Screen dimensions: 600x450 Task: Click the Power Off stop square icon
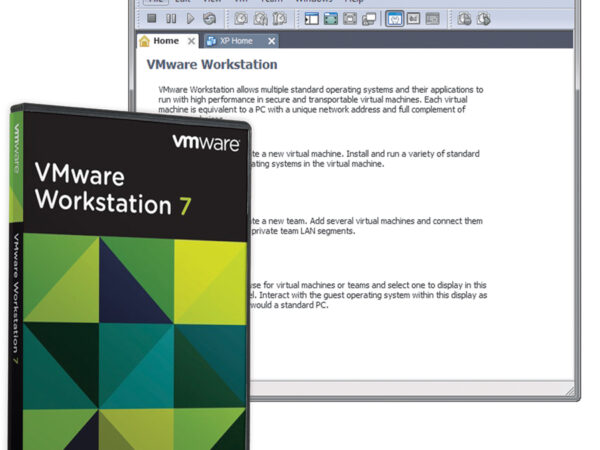[152, 18]
